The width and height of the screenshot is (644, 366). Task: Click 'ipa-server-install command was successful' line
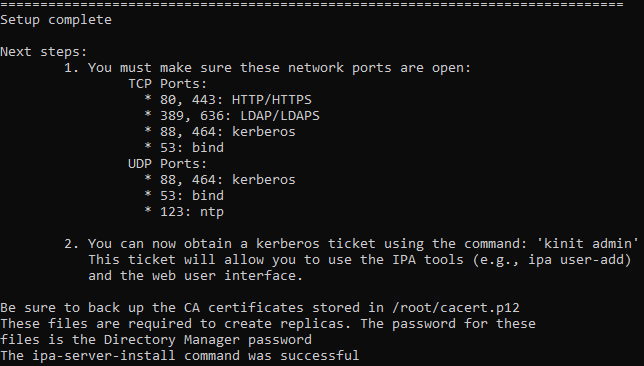(x=179, y=356)
